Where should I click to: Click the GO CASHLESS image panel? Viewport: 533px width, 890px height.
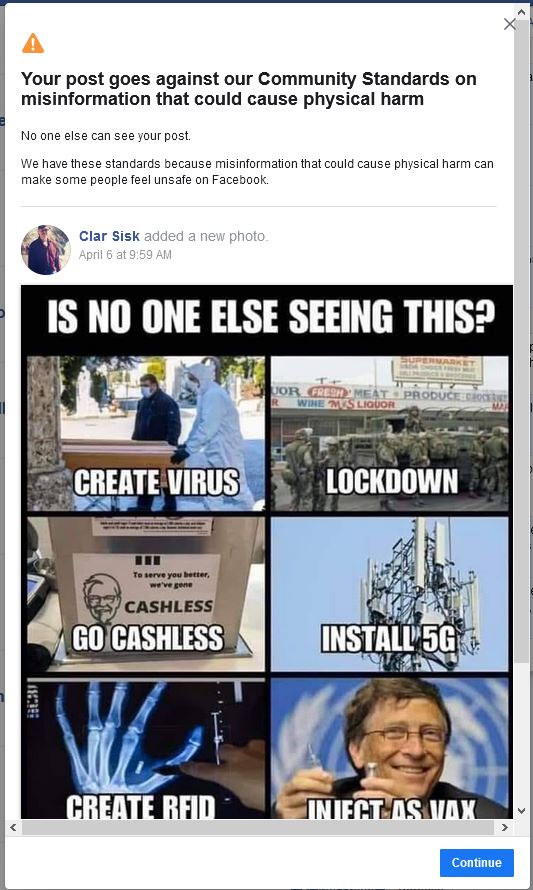pos(146,594)
